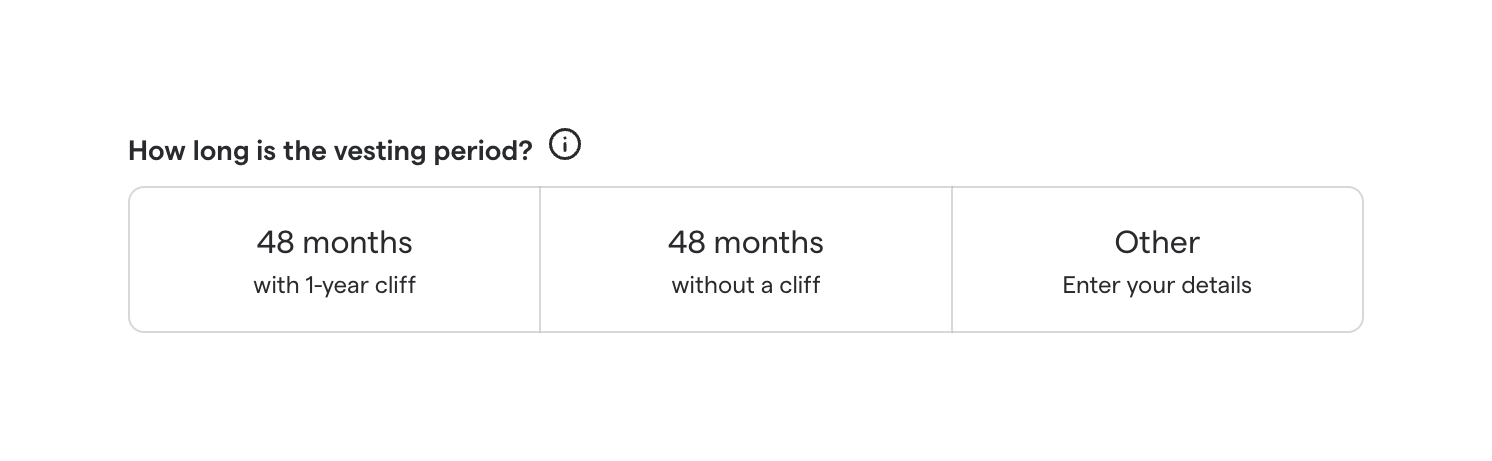The height and width of the screenshot is (461, 1492).
Task: Click the "How long is the vesting period?" label
Action: pos(330,151)
